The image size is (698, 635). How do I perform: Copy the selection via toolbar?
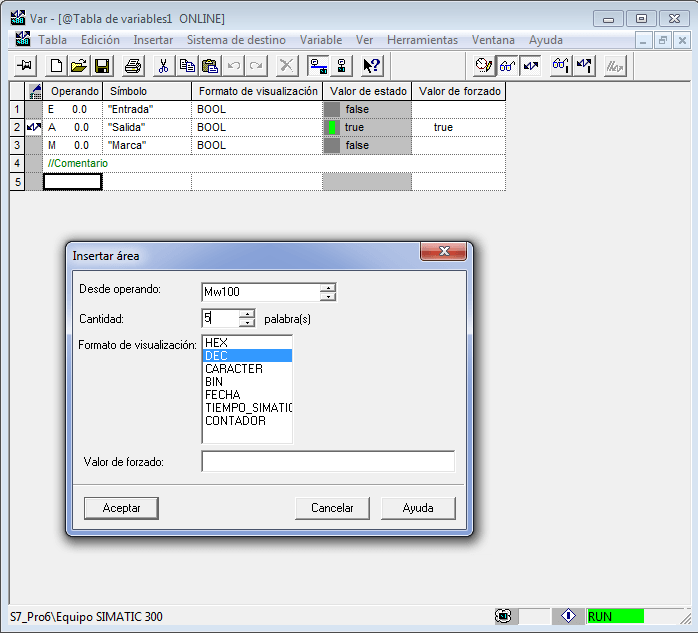pyautogui.click(x=187, y=66)
